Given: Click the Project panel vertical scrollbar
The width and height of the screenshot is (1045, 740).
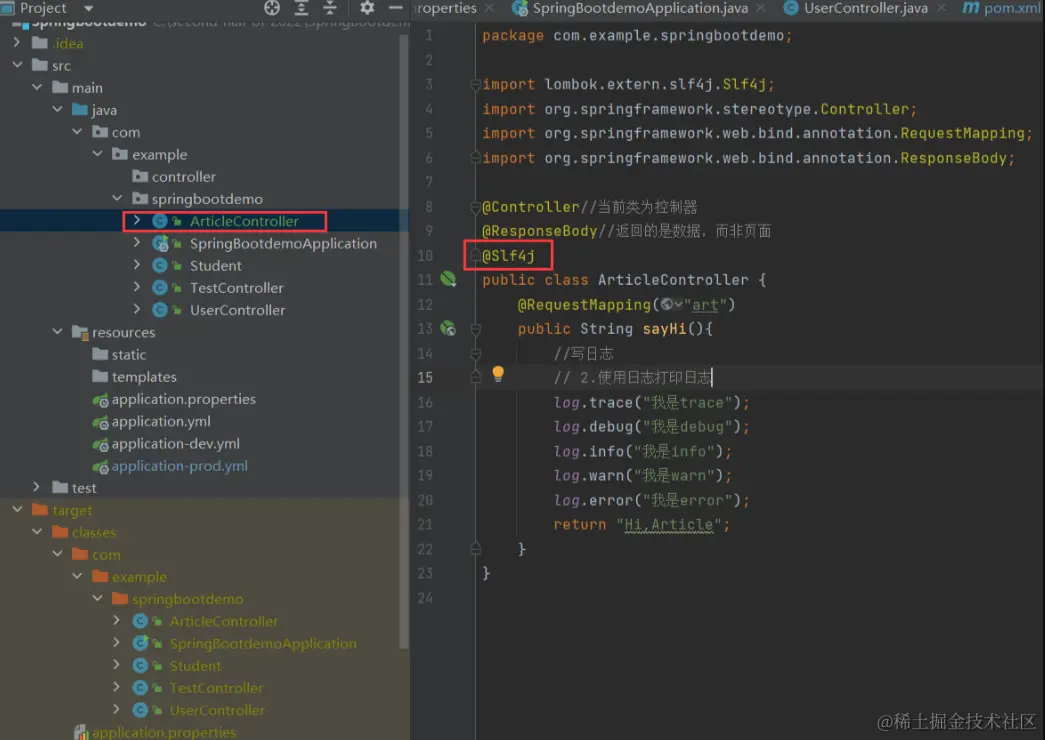Looking at the screenshot, I should click(403, 340).
